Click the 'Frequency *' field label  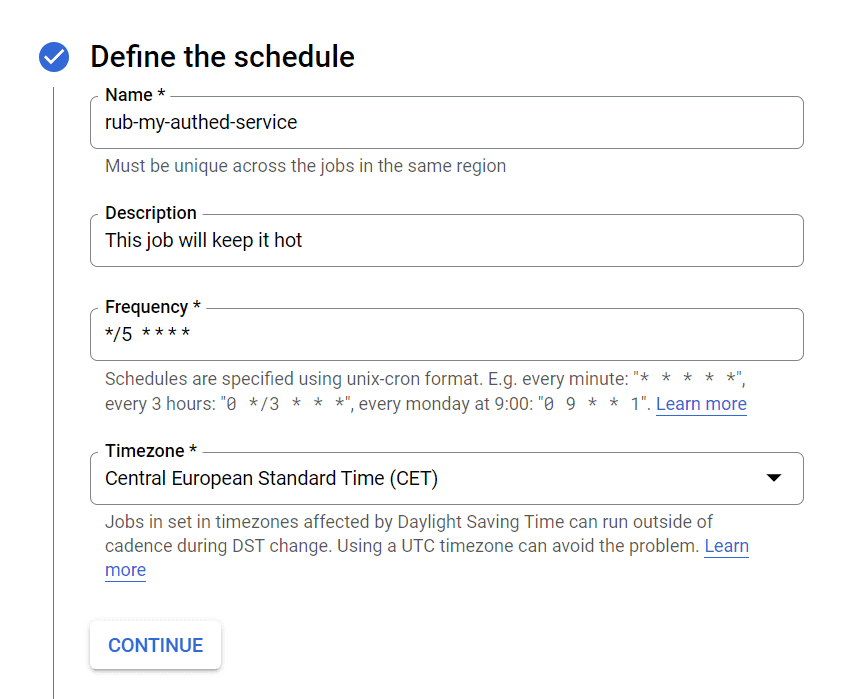coord(152,307)
